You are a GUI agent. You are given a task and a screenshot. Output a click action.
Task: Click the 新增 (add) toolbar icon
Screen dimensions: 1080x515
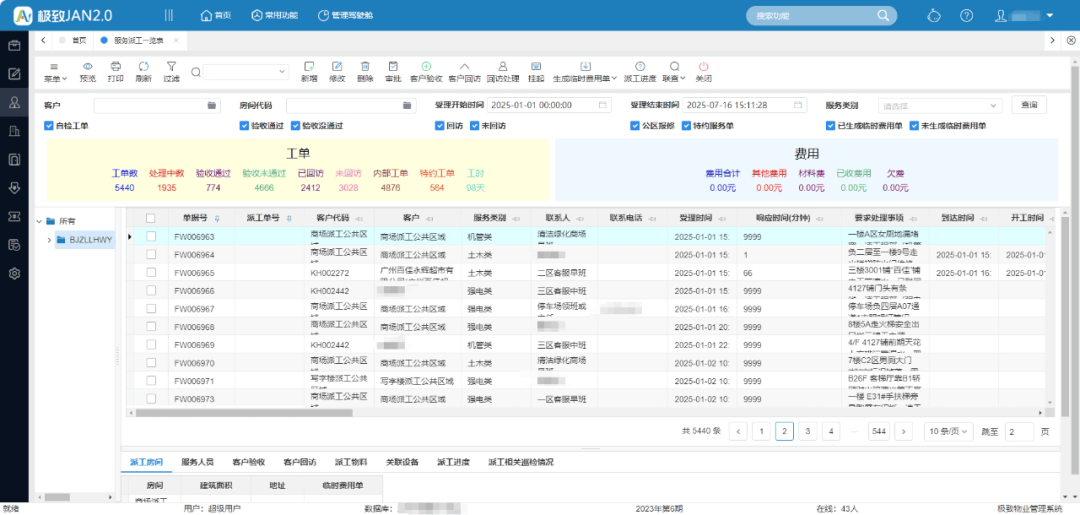(x=309, y=66)
